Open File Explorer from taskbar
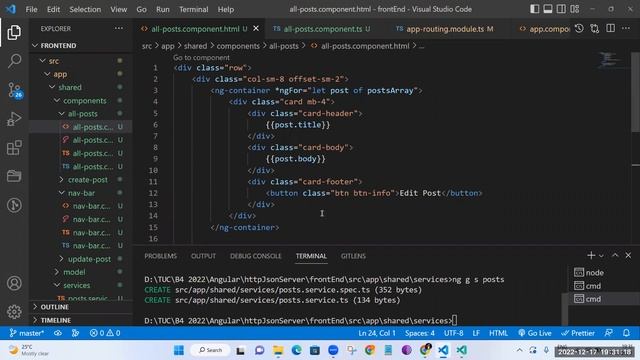 point(278,350)
